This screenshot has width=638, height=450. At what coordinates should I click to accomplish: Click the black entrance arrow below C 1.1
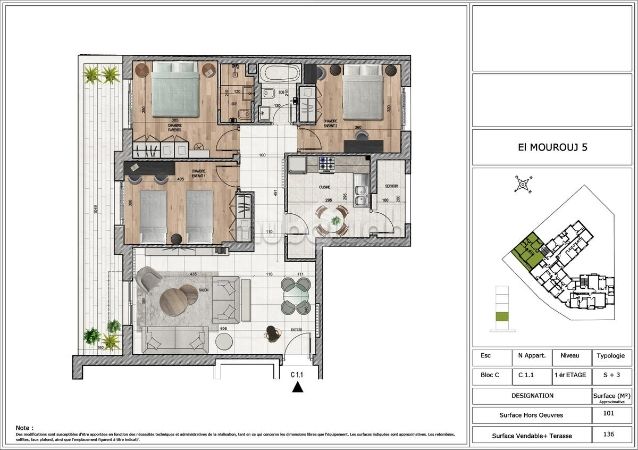296,389
